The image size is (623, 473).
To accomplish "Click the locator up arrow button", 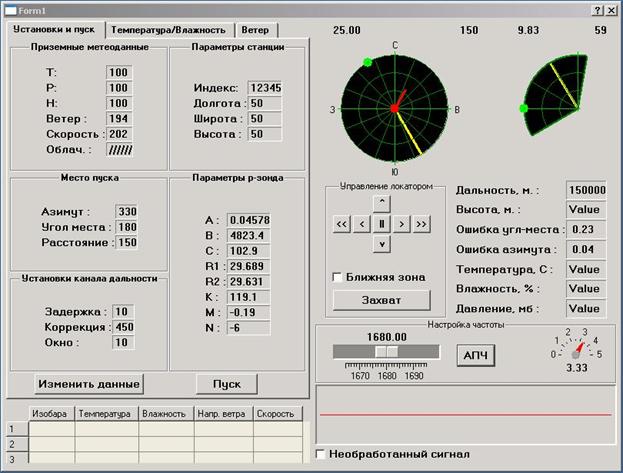I will tap(380, 203).
